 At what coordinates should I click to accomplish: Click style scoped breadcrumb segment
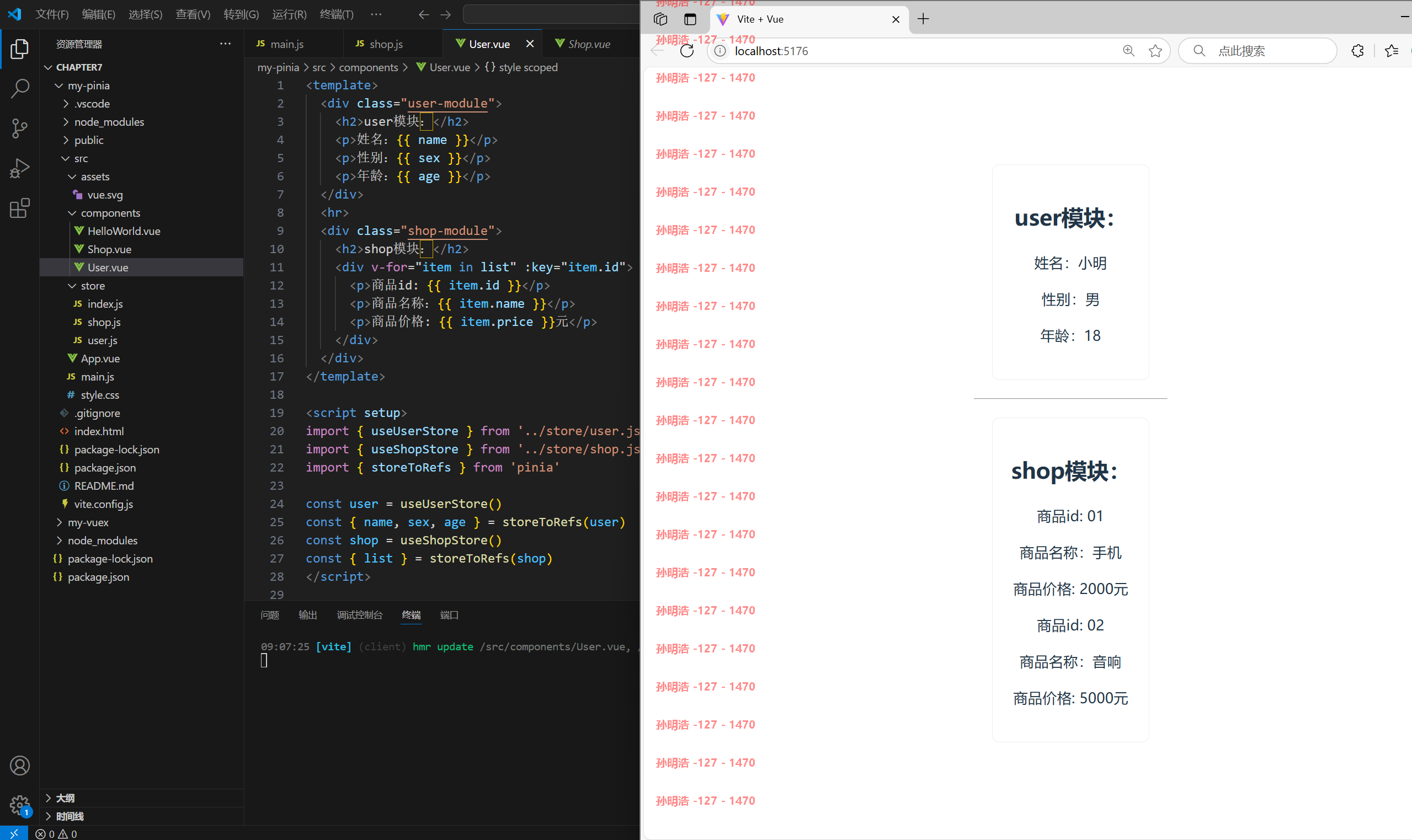pyautogui.click(x=528, y=67)
